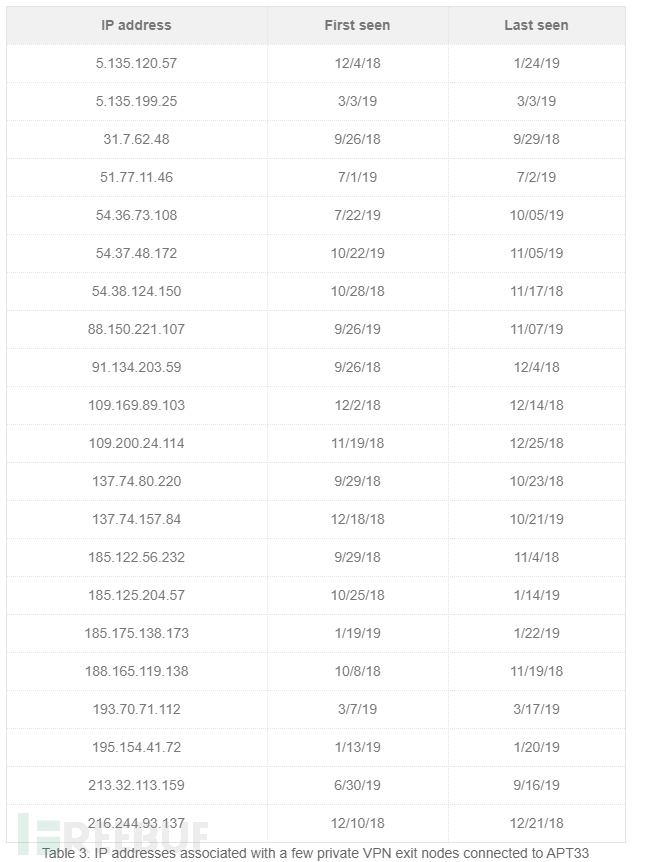Viewport: 648px width, 862px height.
Task: Click IP address 109.200.24.114
Action: [136, 443]
